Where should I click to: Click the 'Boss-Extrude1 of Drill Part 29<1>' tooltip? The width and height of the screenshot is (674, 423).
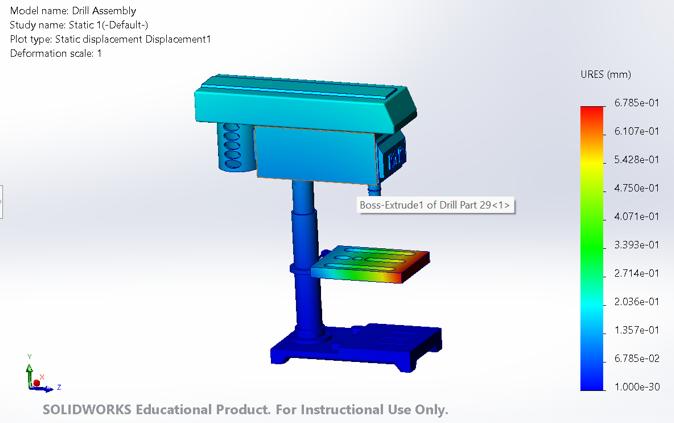436,205
